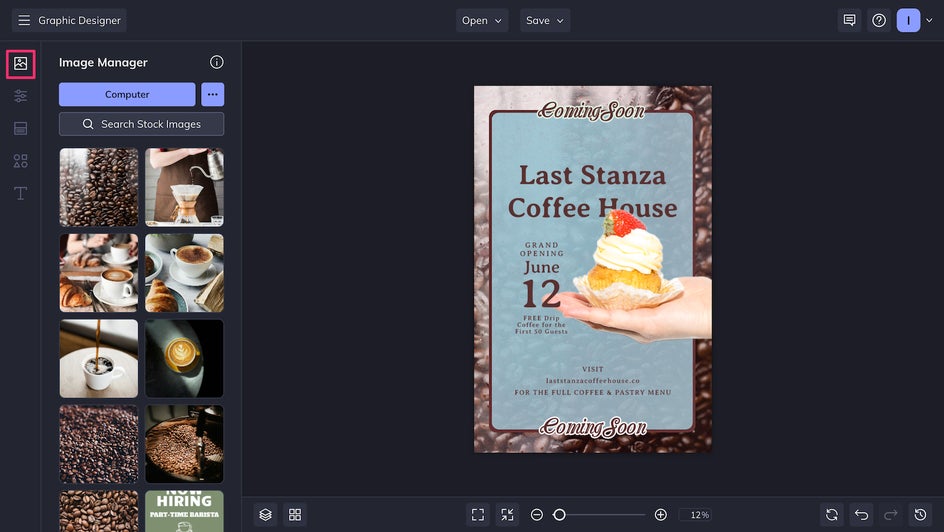944x532 pixels.
Task: Select the VISIT text on the poster
Action: click(592, 369)
